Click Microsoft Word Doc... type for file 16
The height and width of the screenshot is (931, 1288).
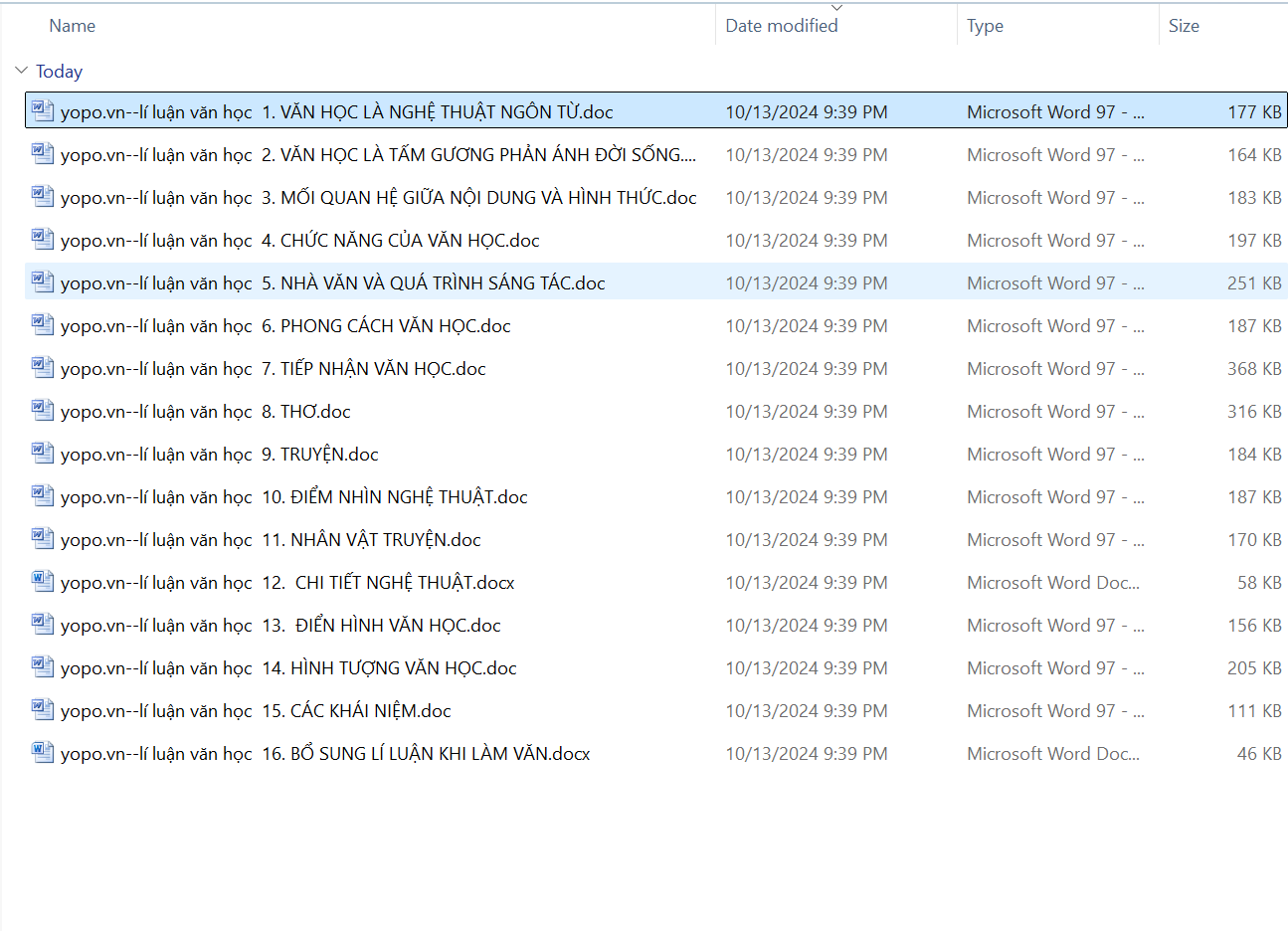coord(1053,754)
